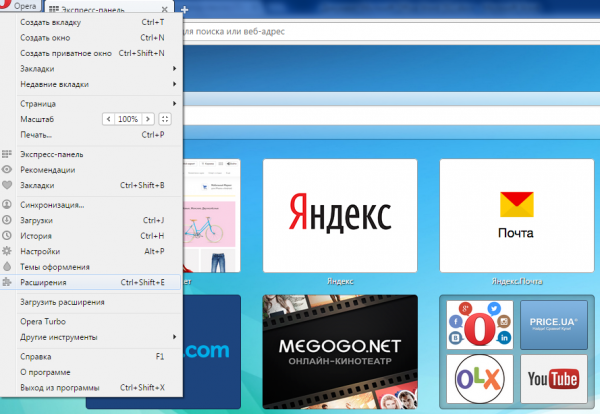This screenshot has width=600, height=414.
Task: Close the Экспресс-панель tab
Action: click(165, 9)
